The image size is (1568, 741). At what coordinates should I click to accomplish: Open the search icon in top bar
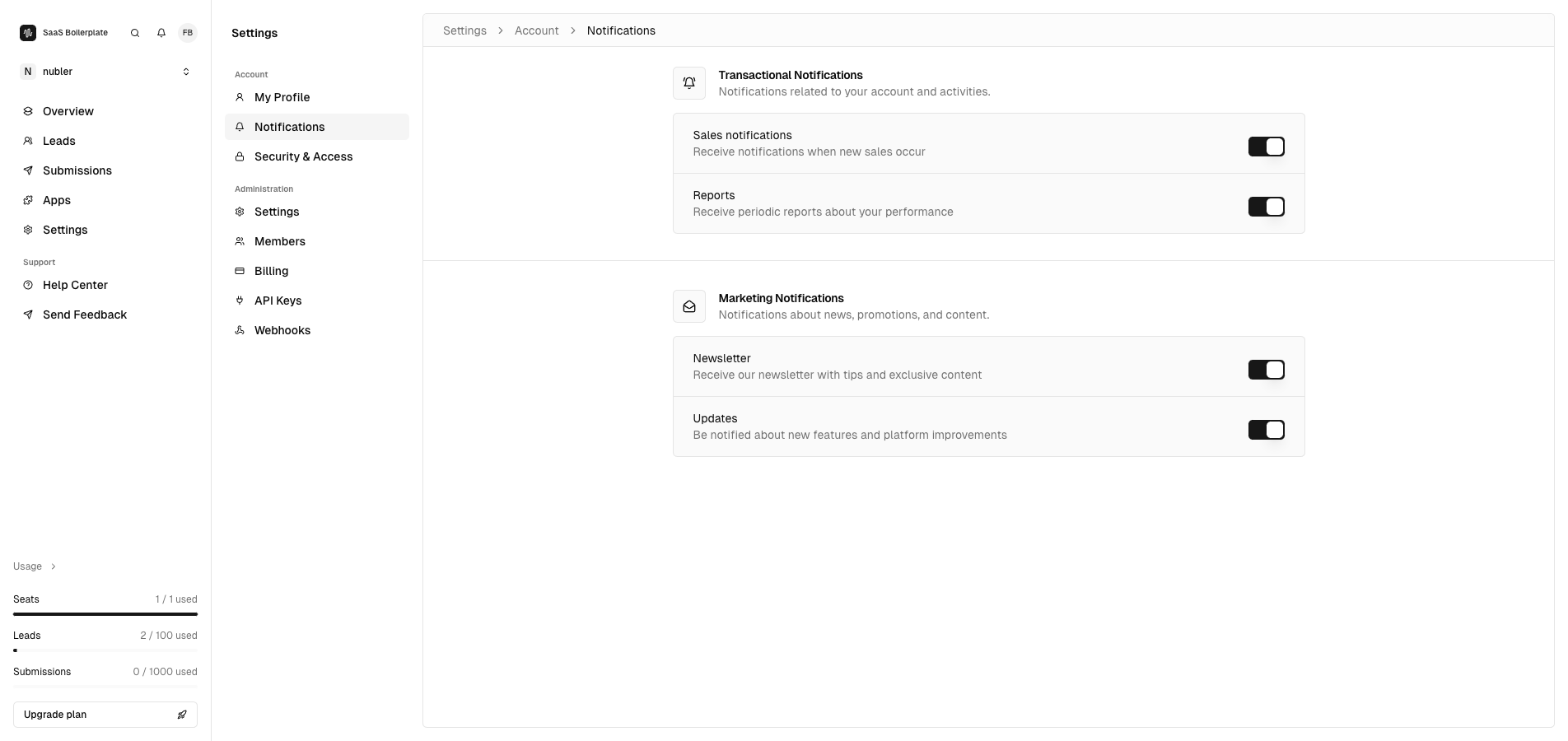pos(134,33)
